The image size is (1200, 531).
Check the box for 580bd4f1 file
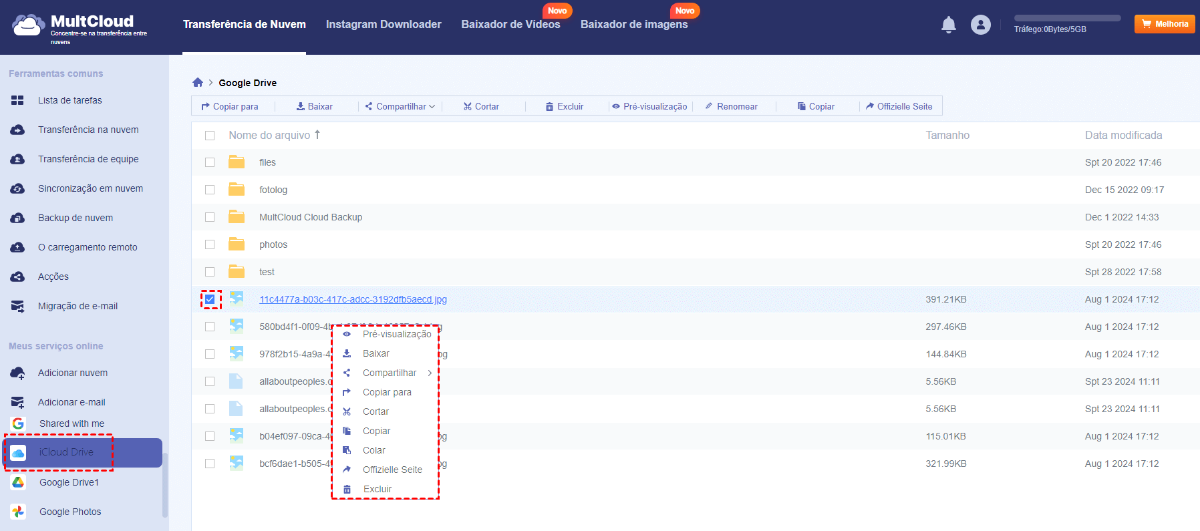[x=210, y=326]
